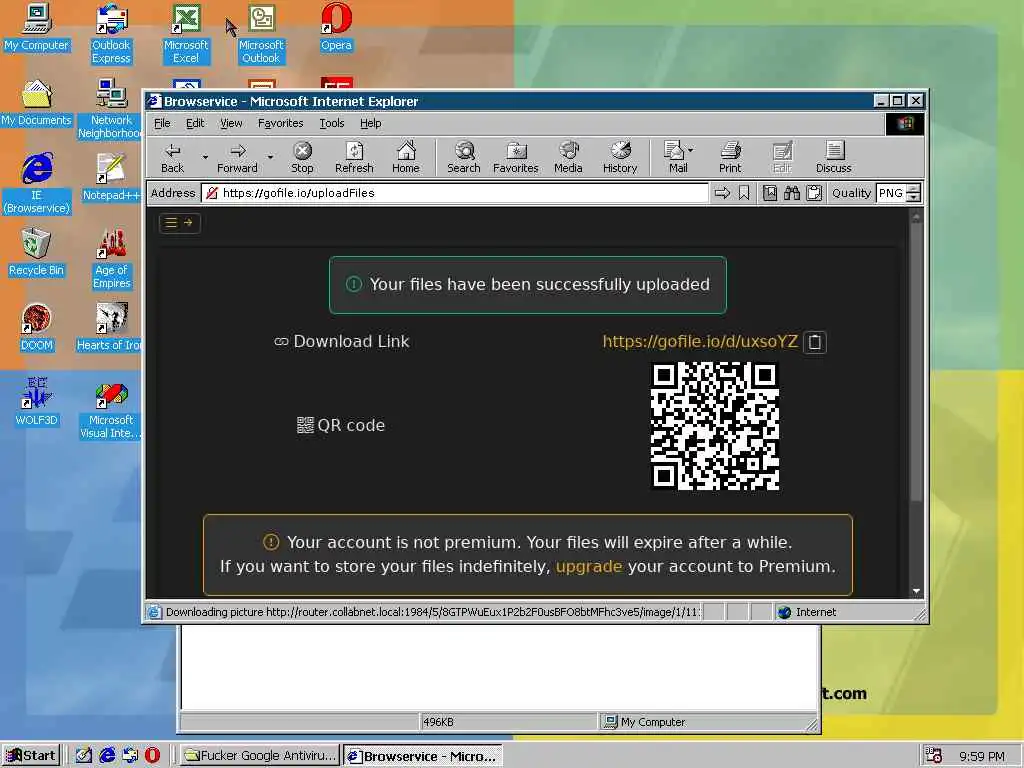Open the Recycle Bin icon
This screenshot has height=768, width=1024.
click(x=37, y=252)
